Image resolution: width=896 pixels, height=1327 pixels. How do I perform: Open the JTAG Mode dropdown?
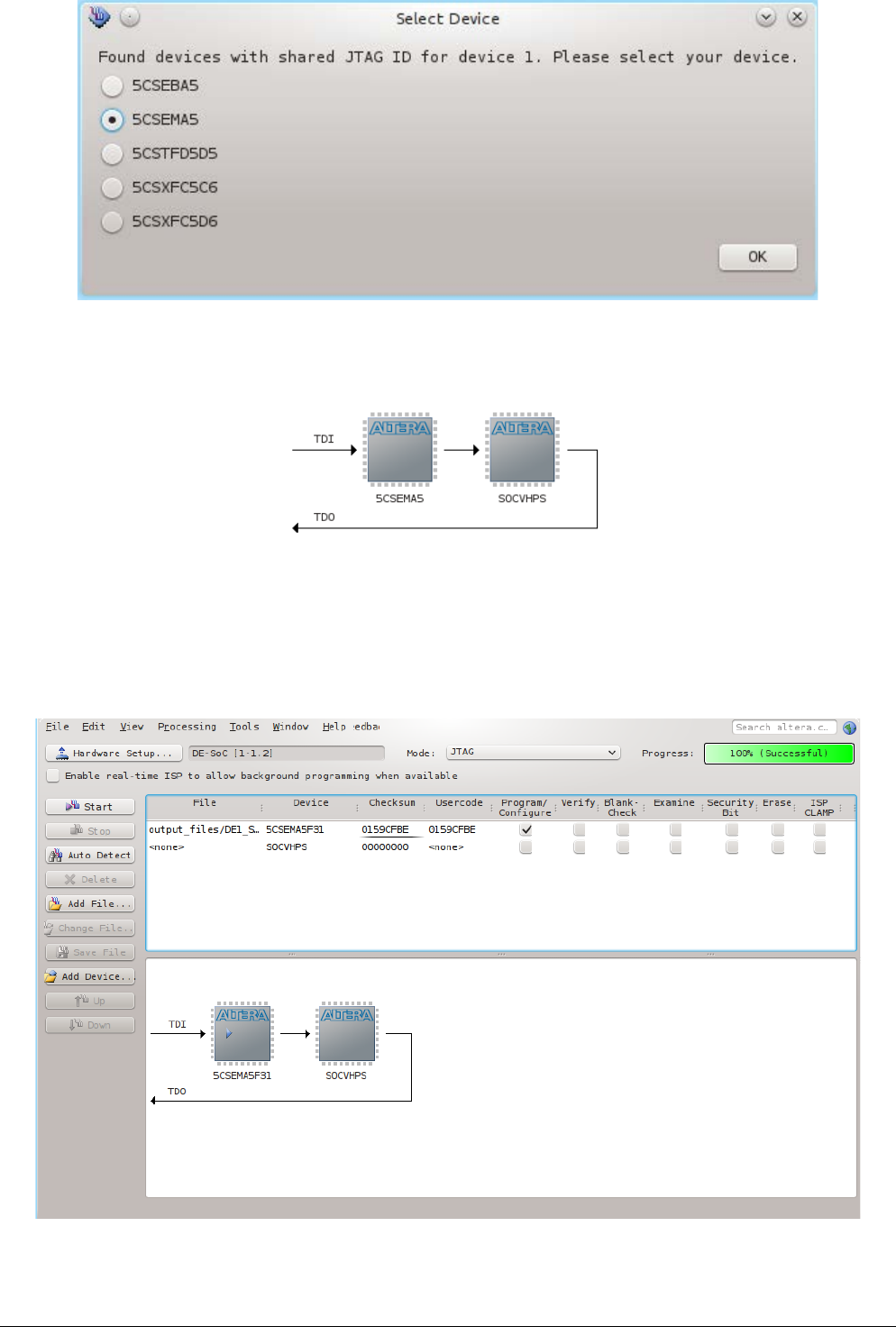click(x=534, y=752)
